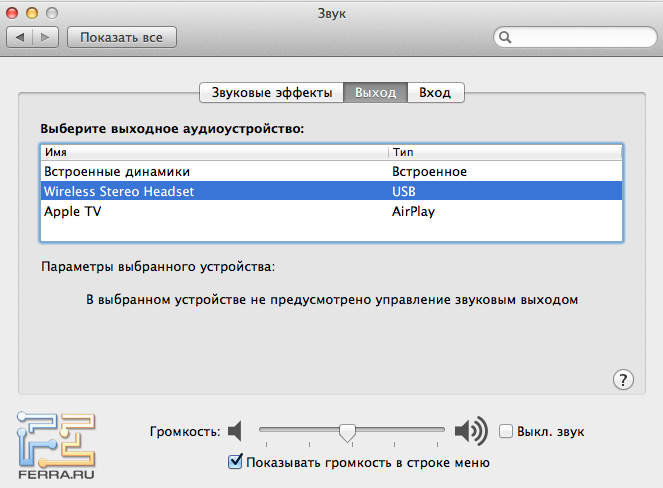The height and width of the screenshot is (488, 663).
Task: Focus the search field in toolbar
Action: 575,38
